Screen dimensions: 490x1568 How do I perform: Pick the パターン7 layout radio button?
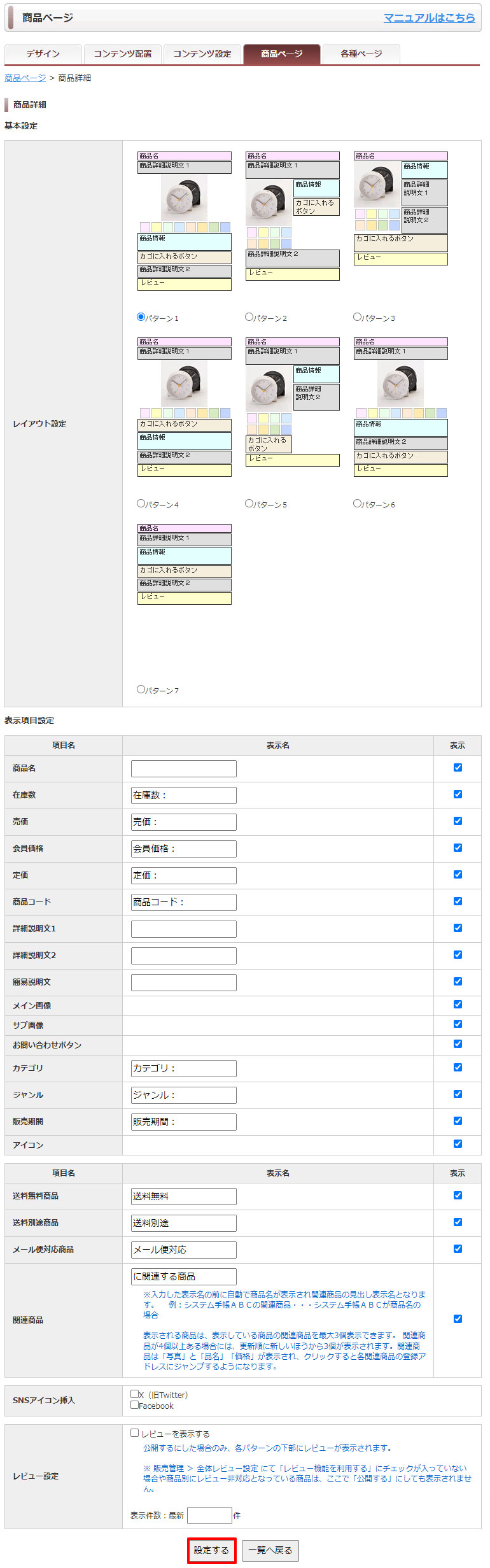pyautogui.click(x=141, y=689)
